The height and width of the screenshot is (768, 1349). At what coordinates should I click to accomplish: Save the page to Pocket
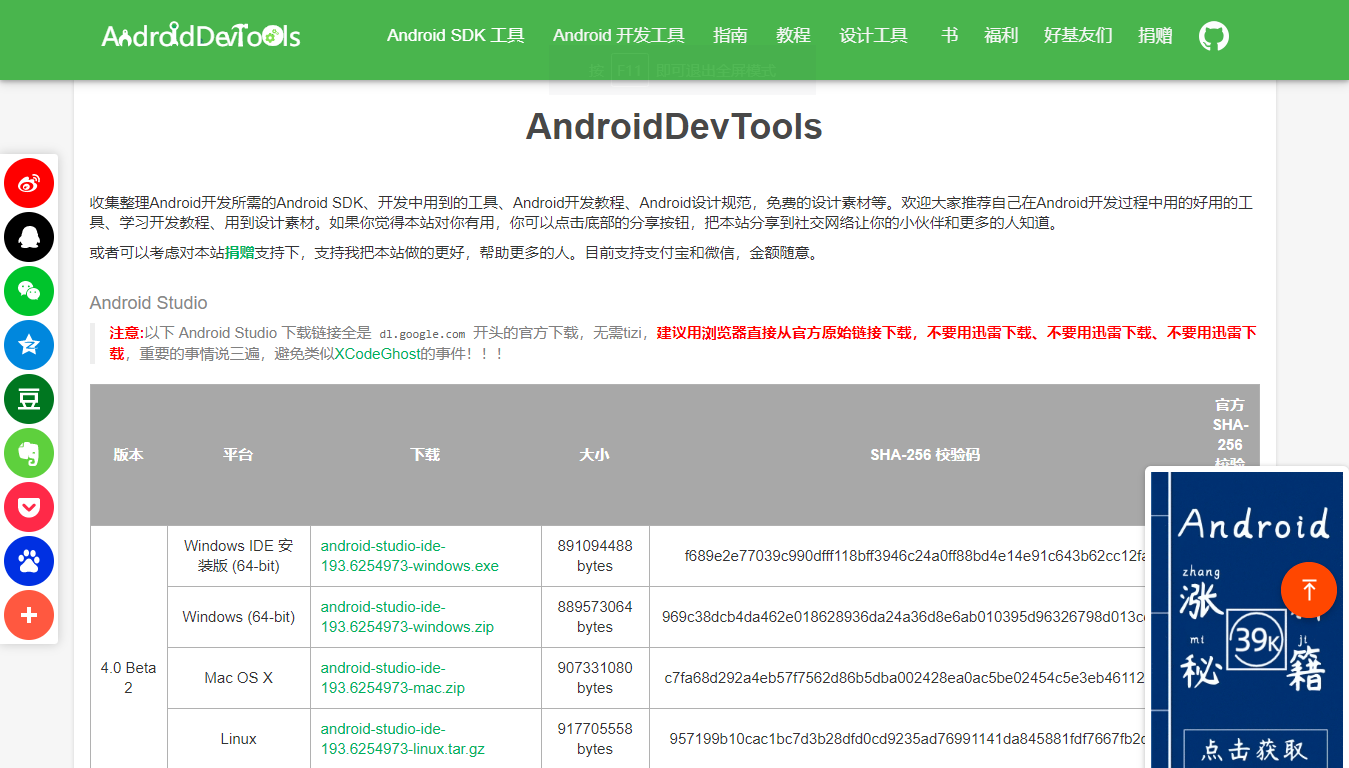coord(29,507)
